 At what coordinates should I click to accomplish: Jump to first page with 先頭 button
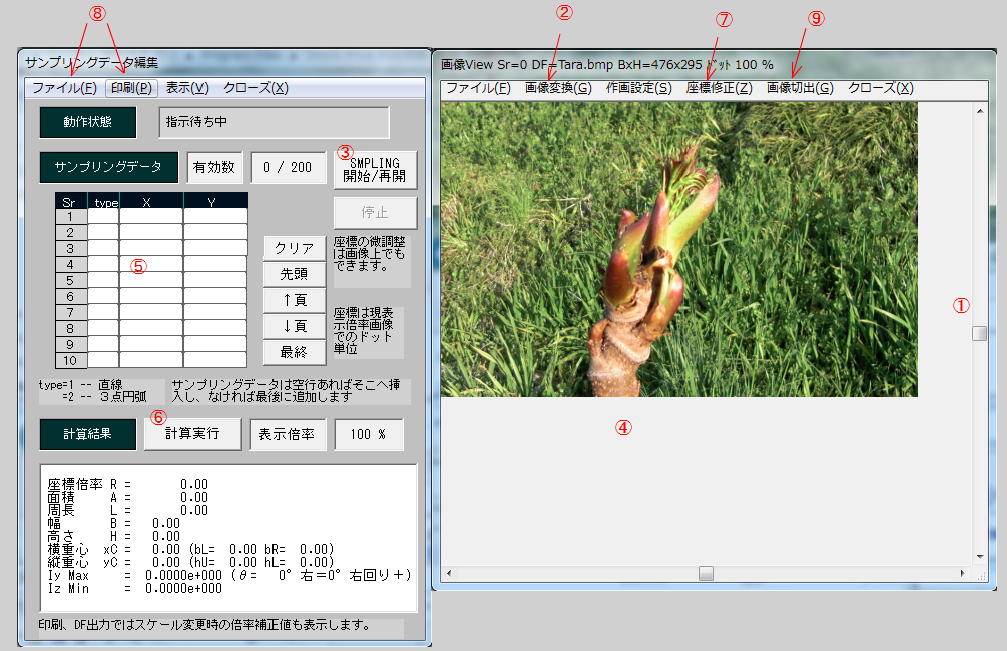click(x=294, y=274)
